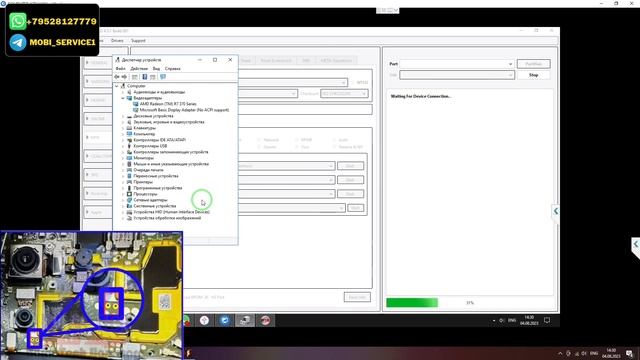Click the Устройства HID category icon

click(x=129, y=212)
